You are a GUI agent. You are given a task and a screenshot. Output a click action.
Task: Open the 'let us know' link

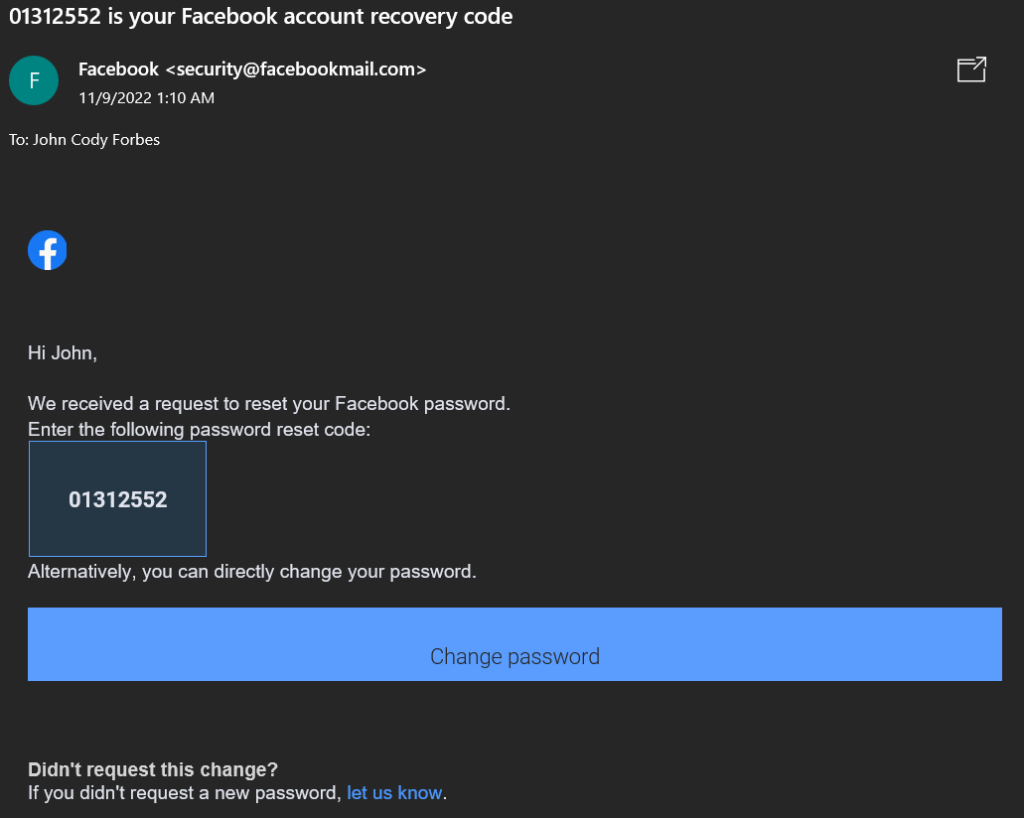[394, 793]
